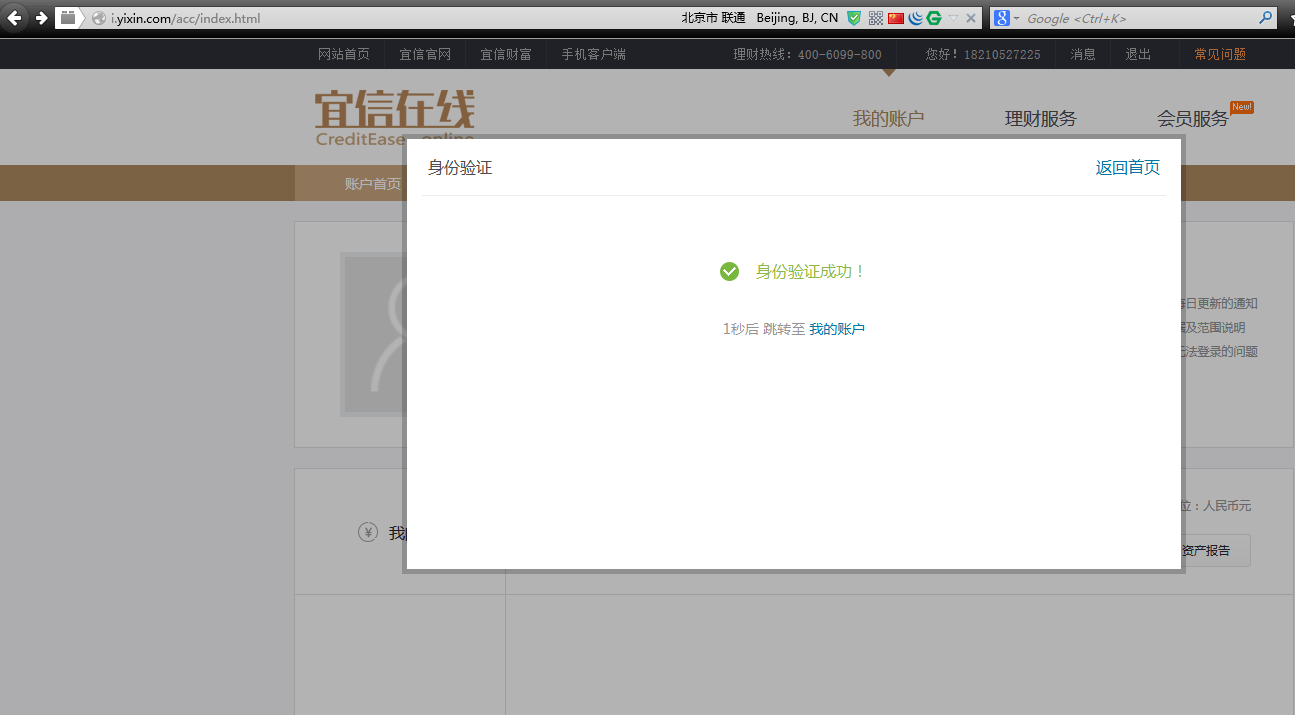This screenshot has height=715, width=1295.
Task: Open 账户首页 sub-navigation tab
Action: tap(373, 184)
